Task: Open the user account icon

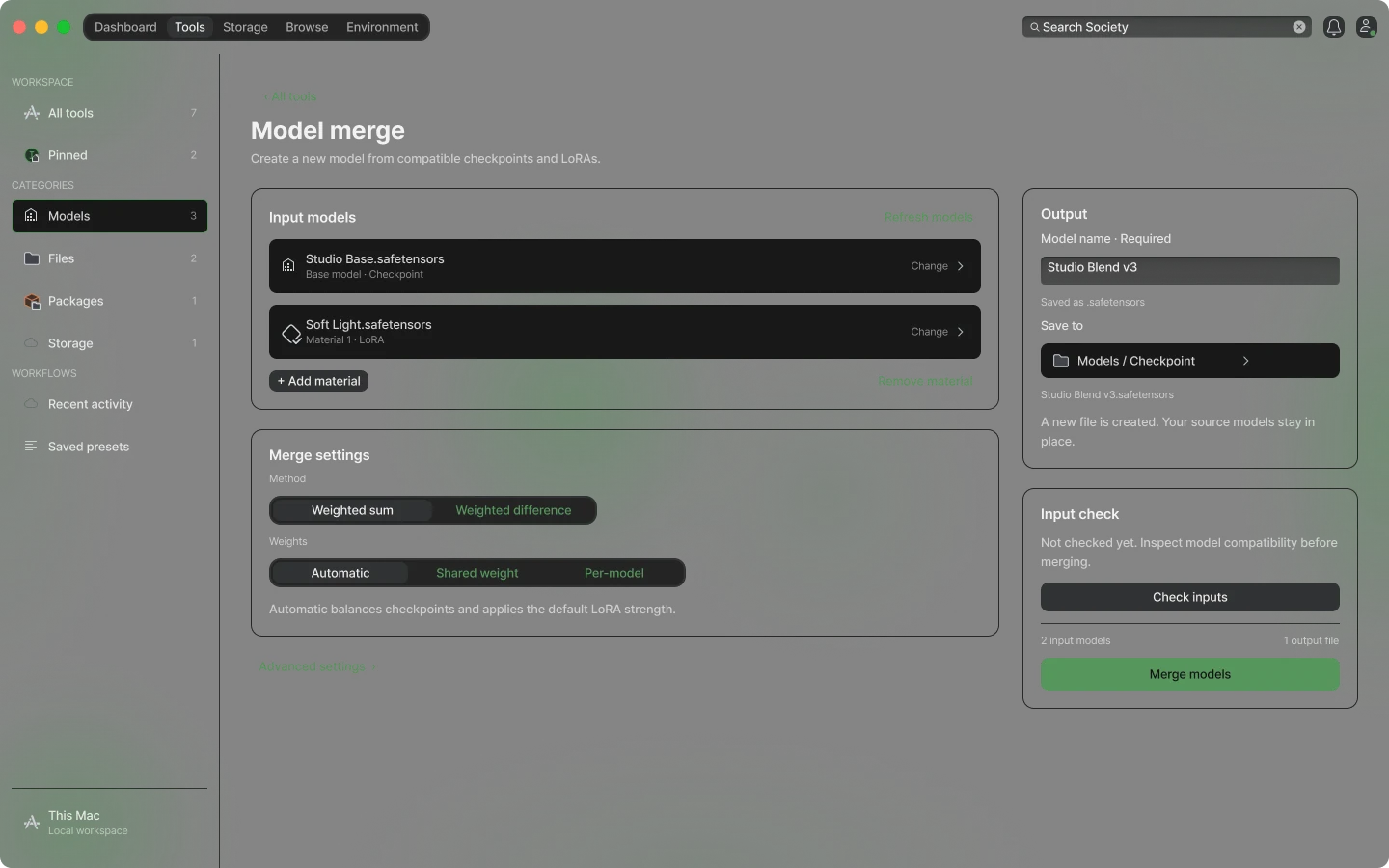Action: tap(1366, 27)
